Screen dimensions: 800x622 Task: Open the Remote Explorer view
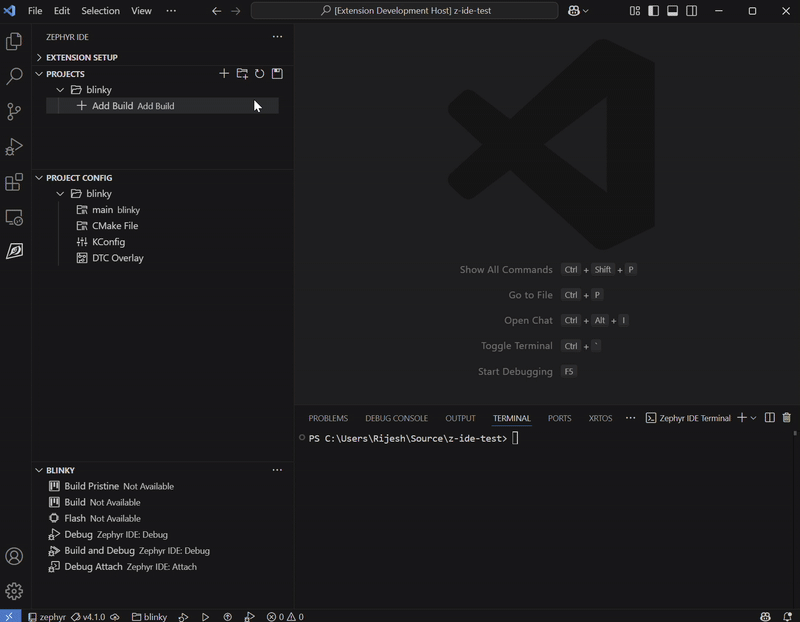[x=14, y=217]
